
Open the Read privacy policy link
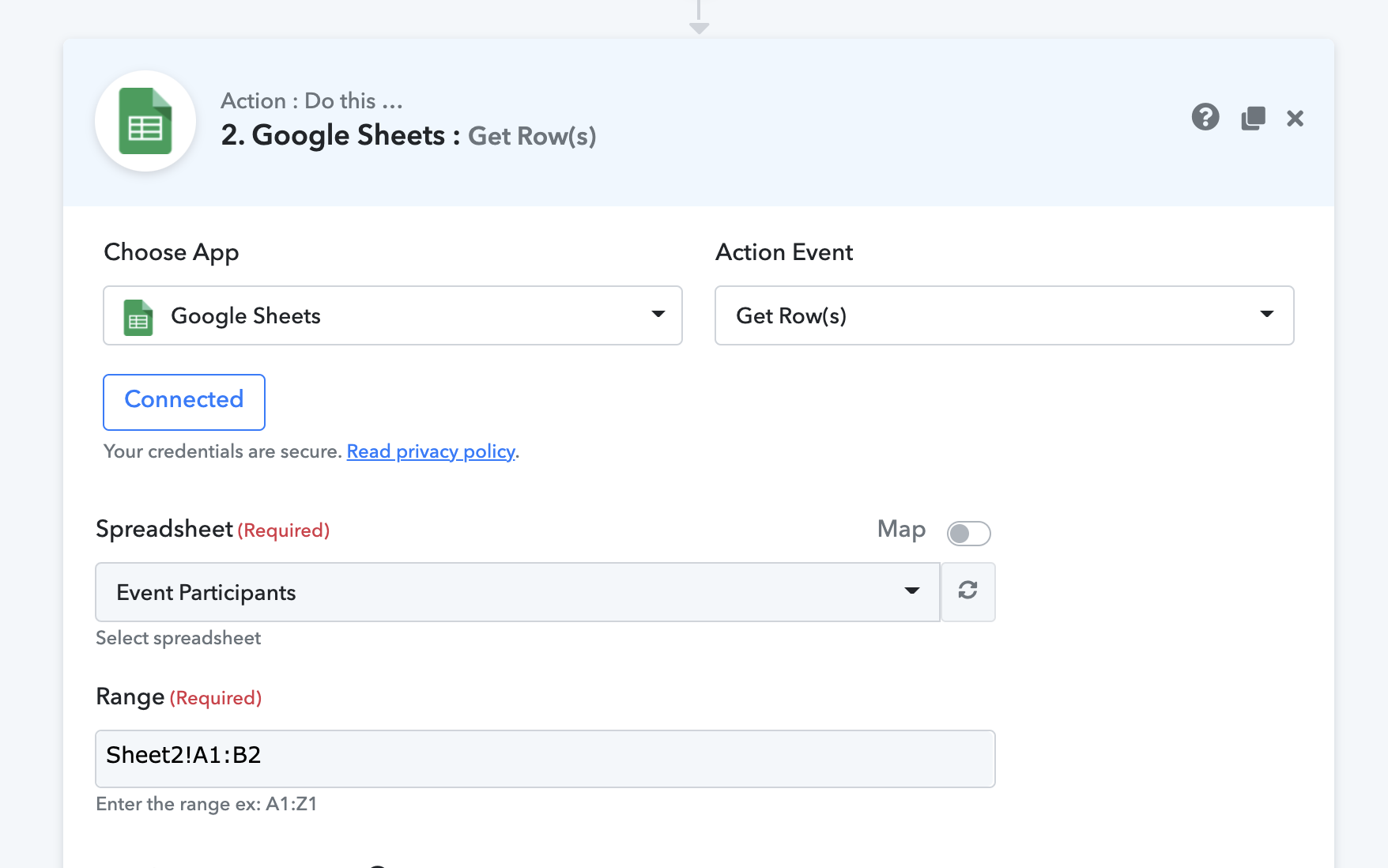pyautogui.click(x=431, y=451)
